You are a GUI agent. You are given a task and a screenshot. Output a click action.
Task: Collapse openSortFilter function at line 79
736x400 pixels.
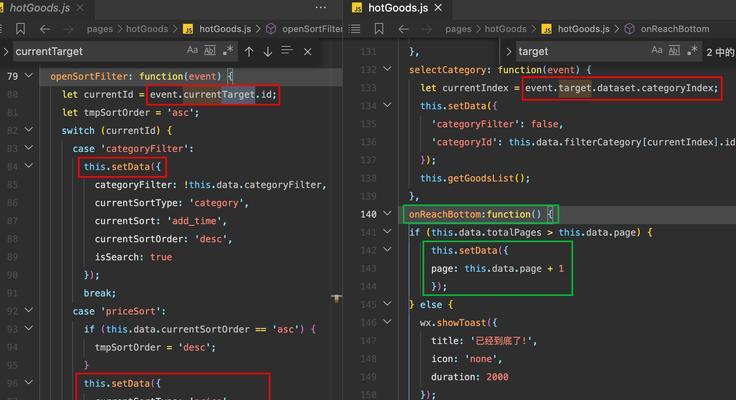29,76
